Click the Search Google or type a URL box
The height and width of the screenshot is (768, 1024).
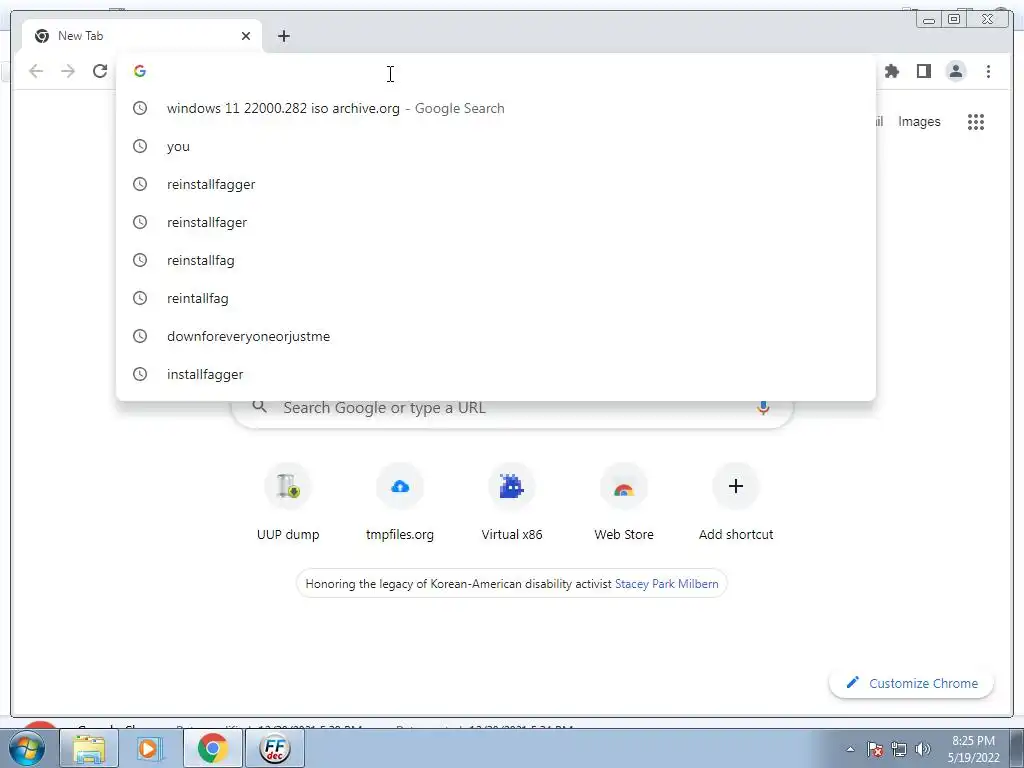point(513,408)
